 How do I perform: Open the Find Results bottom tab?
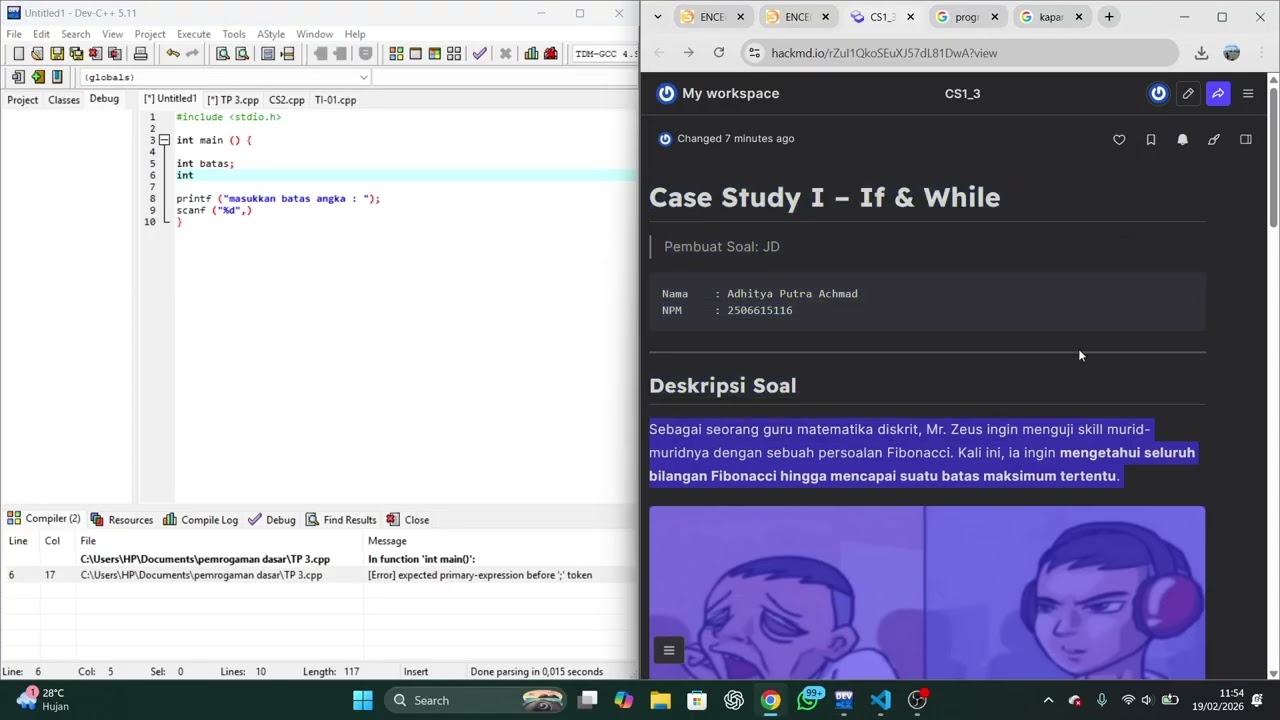pos(340,520)
